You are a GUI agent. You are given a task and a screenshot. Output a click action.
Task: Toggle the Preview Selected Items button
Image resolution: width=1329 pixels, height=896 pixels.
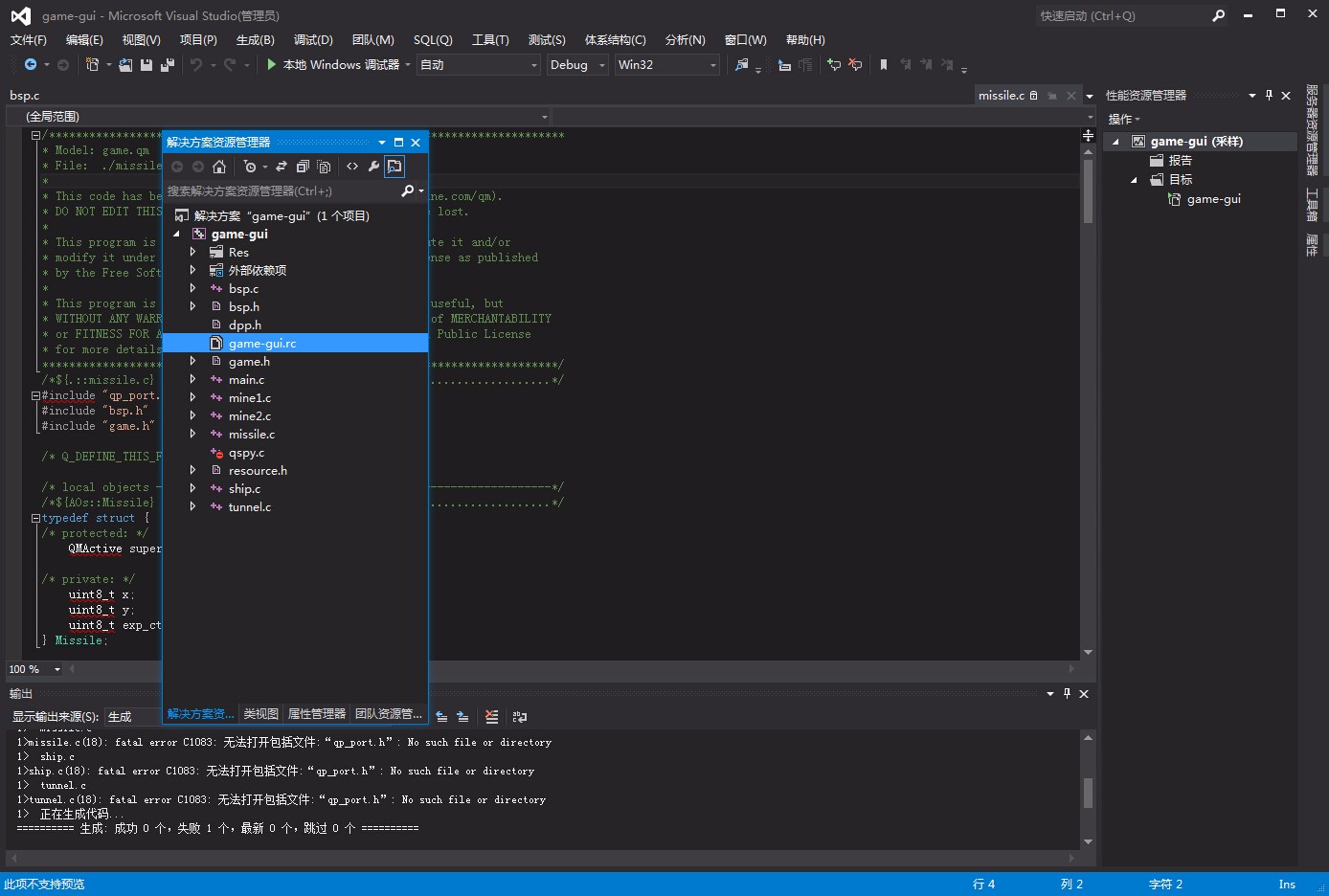[x=394, y=167]
